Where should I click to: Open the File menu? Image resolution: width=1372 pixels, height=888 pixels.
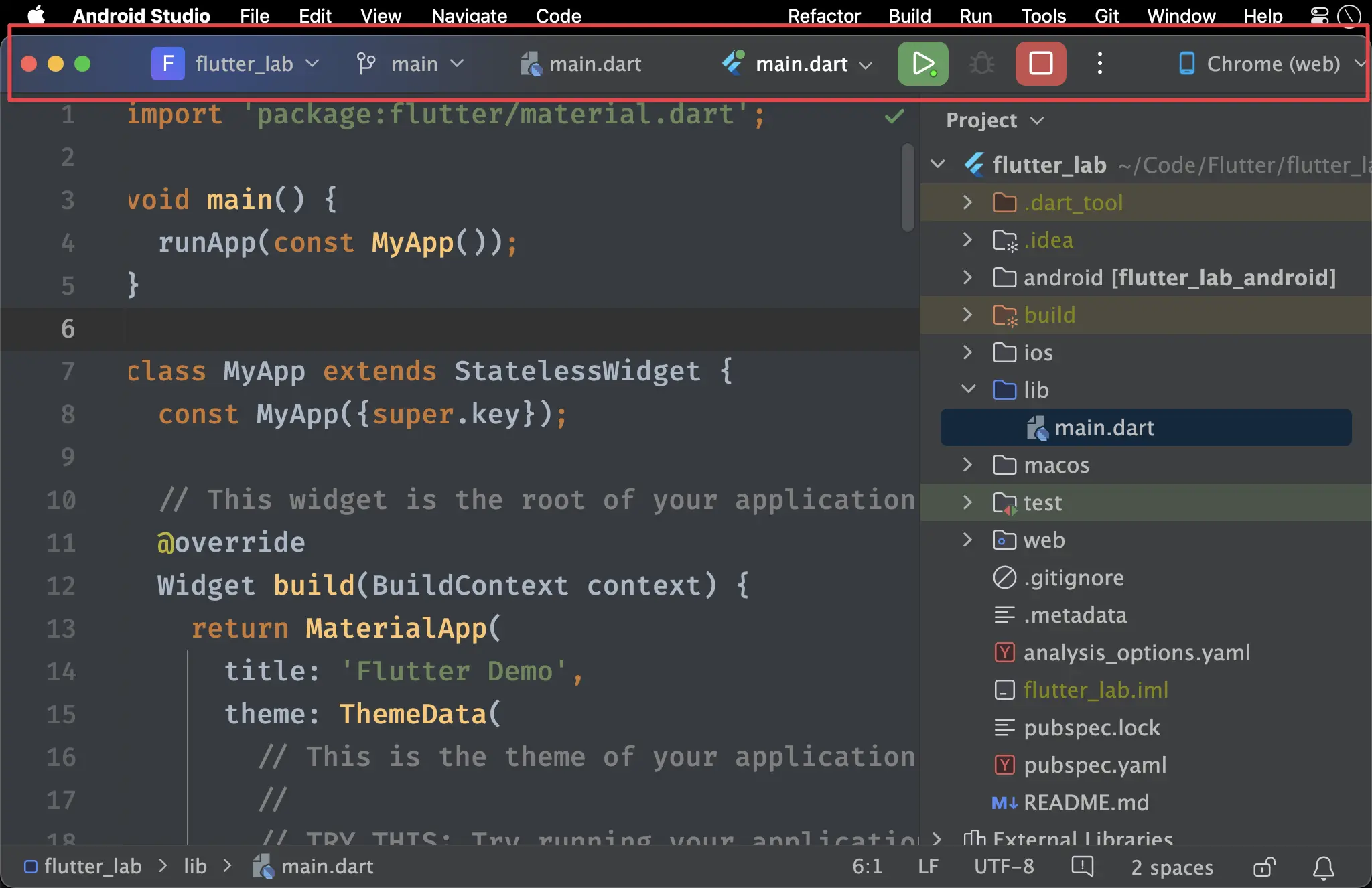pyautogui.click(x=255, y=15)
